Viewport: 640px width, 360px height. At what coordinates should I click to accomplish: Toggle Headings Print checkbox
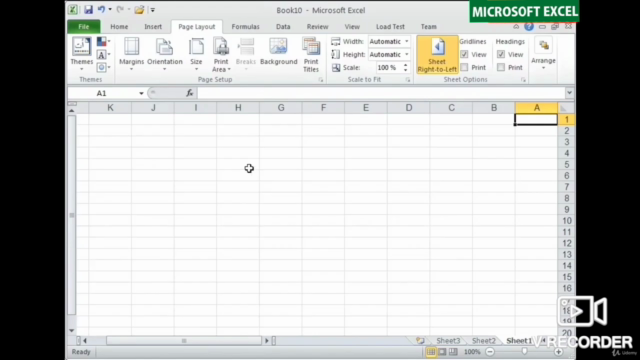[x=501, y=67]
